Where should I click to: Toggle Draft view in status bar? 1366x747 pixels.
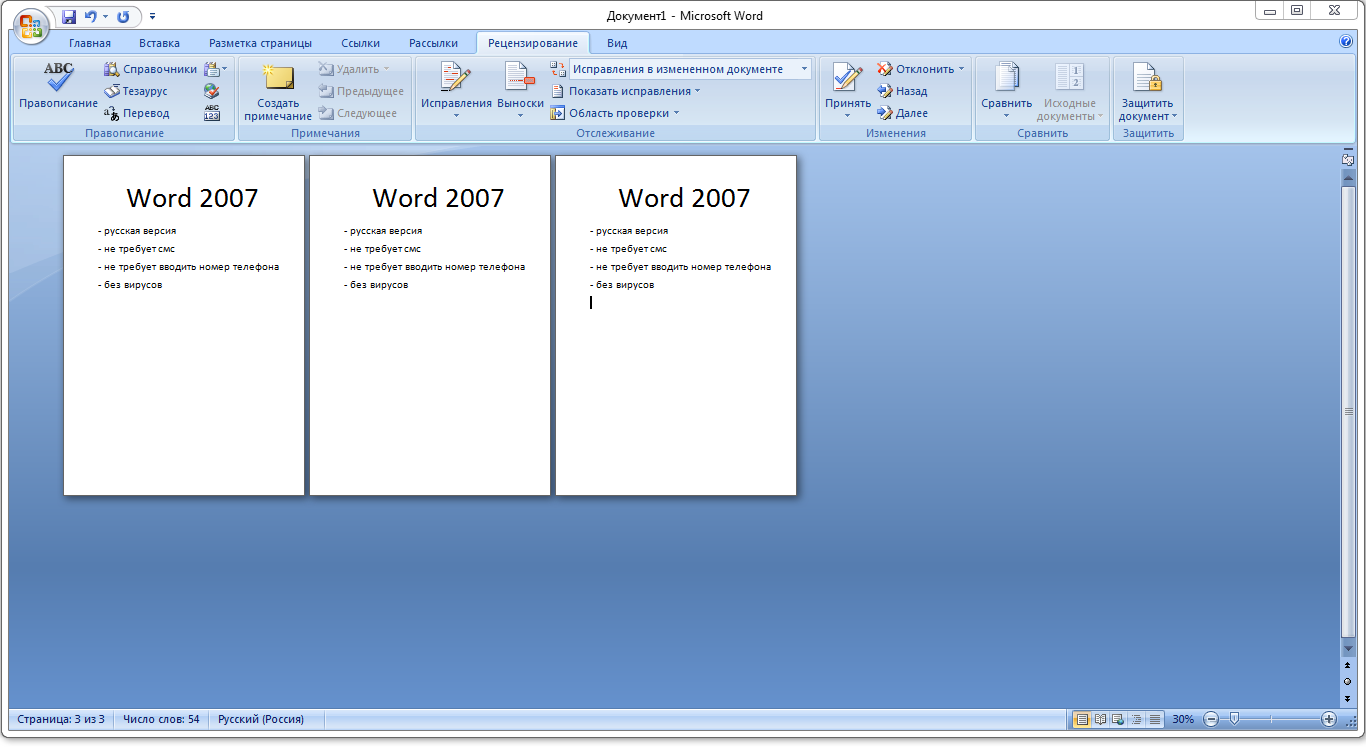coord(1154,718)
